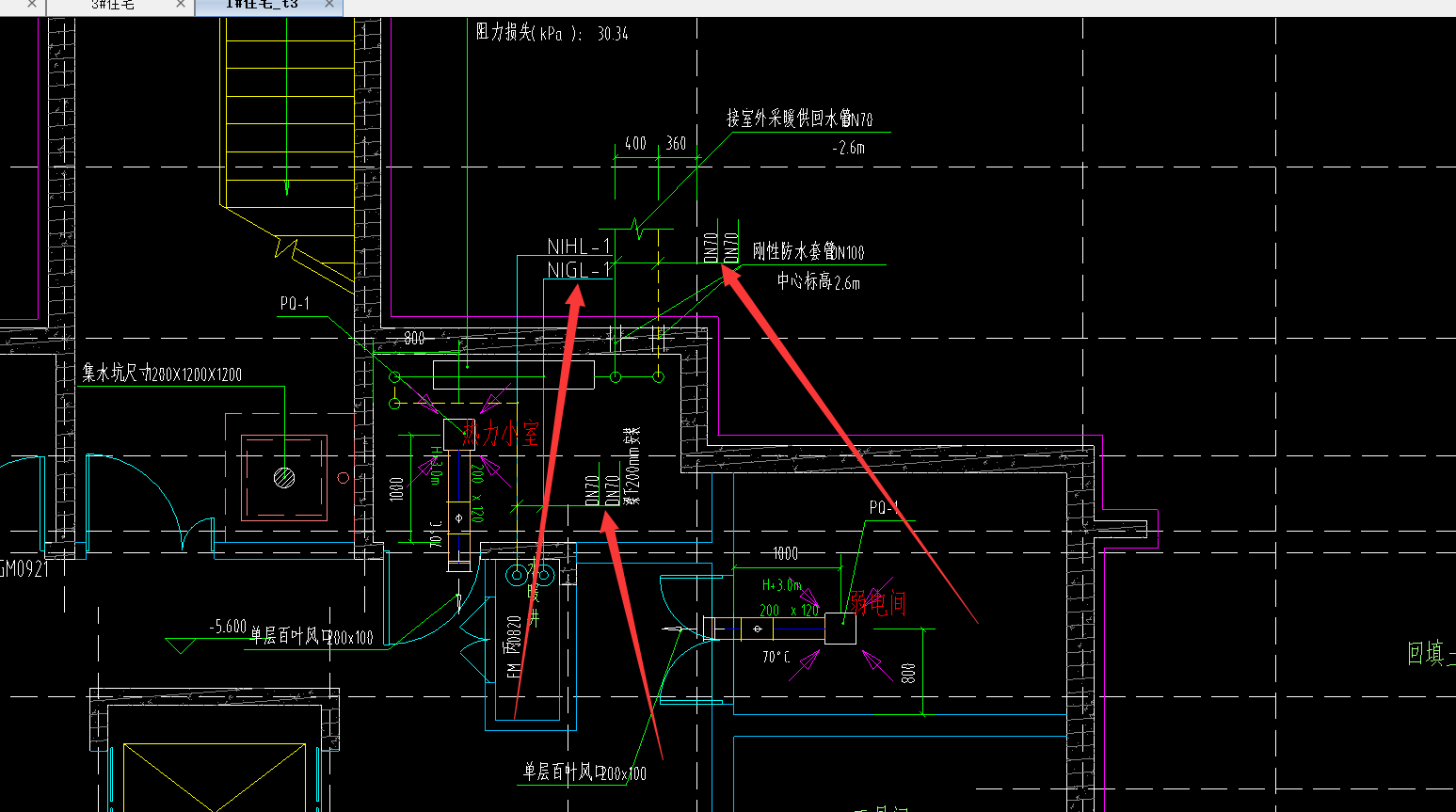Select the 单层百叶风口200x100 label
Image resolution: width=1456 pixels, height=812 pixels.
click(x=585, y=772)
